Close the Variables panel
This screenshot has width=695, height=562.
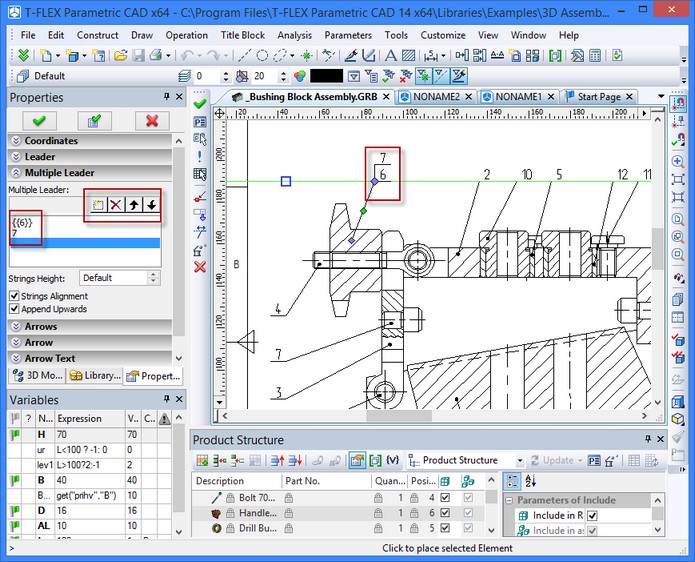pyautogui.click(x=179, y=399)
